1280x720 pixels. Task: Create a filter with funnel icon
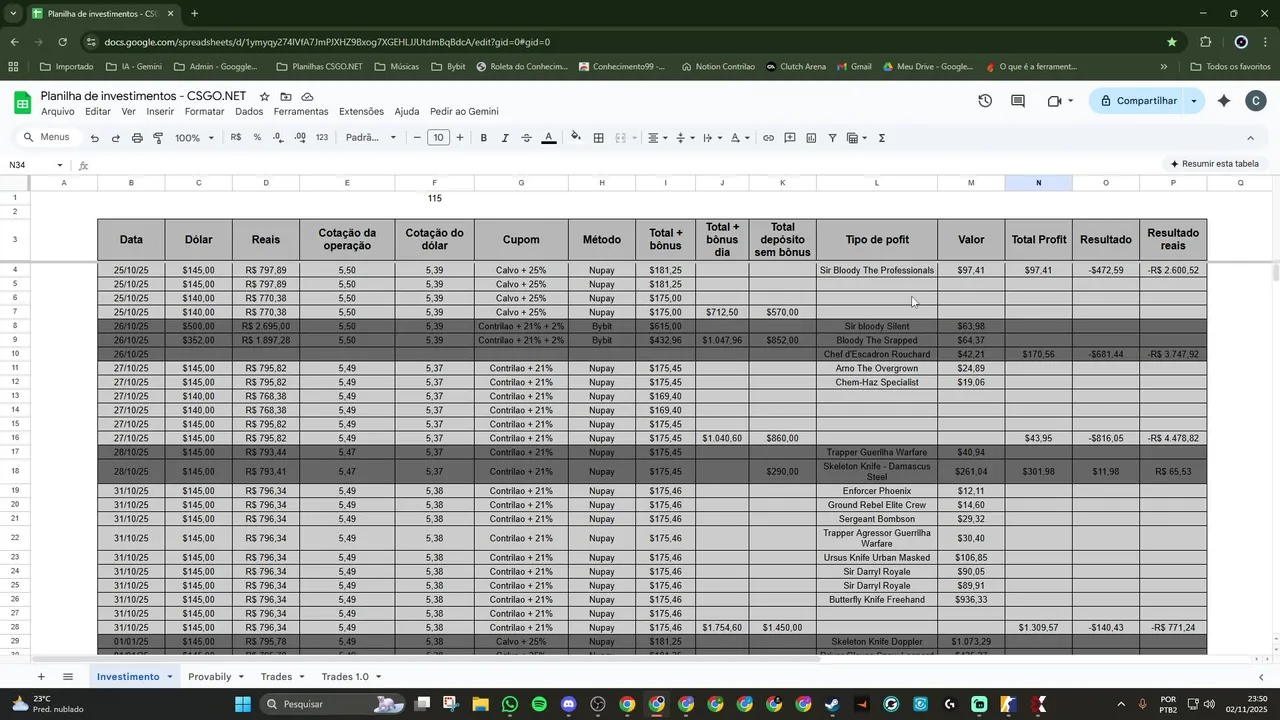coord(832,138)
